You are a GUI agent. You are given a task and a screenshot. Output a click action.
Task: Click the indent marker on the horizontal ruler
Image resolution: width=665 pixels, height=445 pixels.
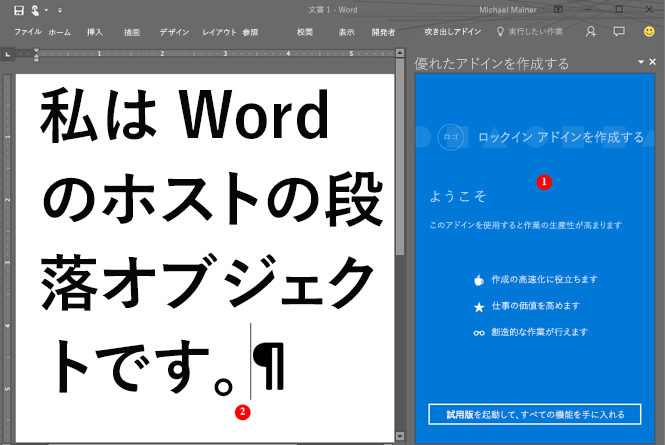coord(36,55)
